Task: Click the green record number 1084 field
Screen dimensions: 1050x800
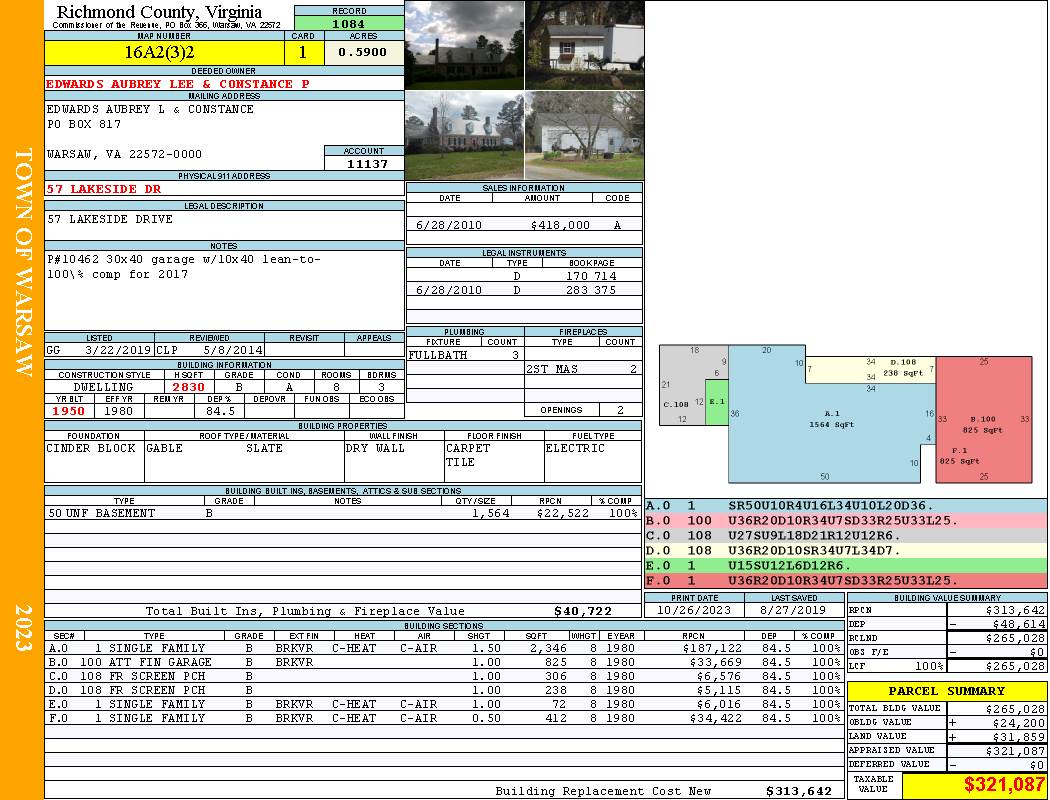Action: pyautogui.click(x=349, y=23)
